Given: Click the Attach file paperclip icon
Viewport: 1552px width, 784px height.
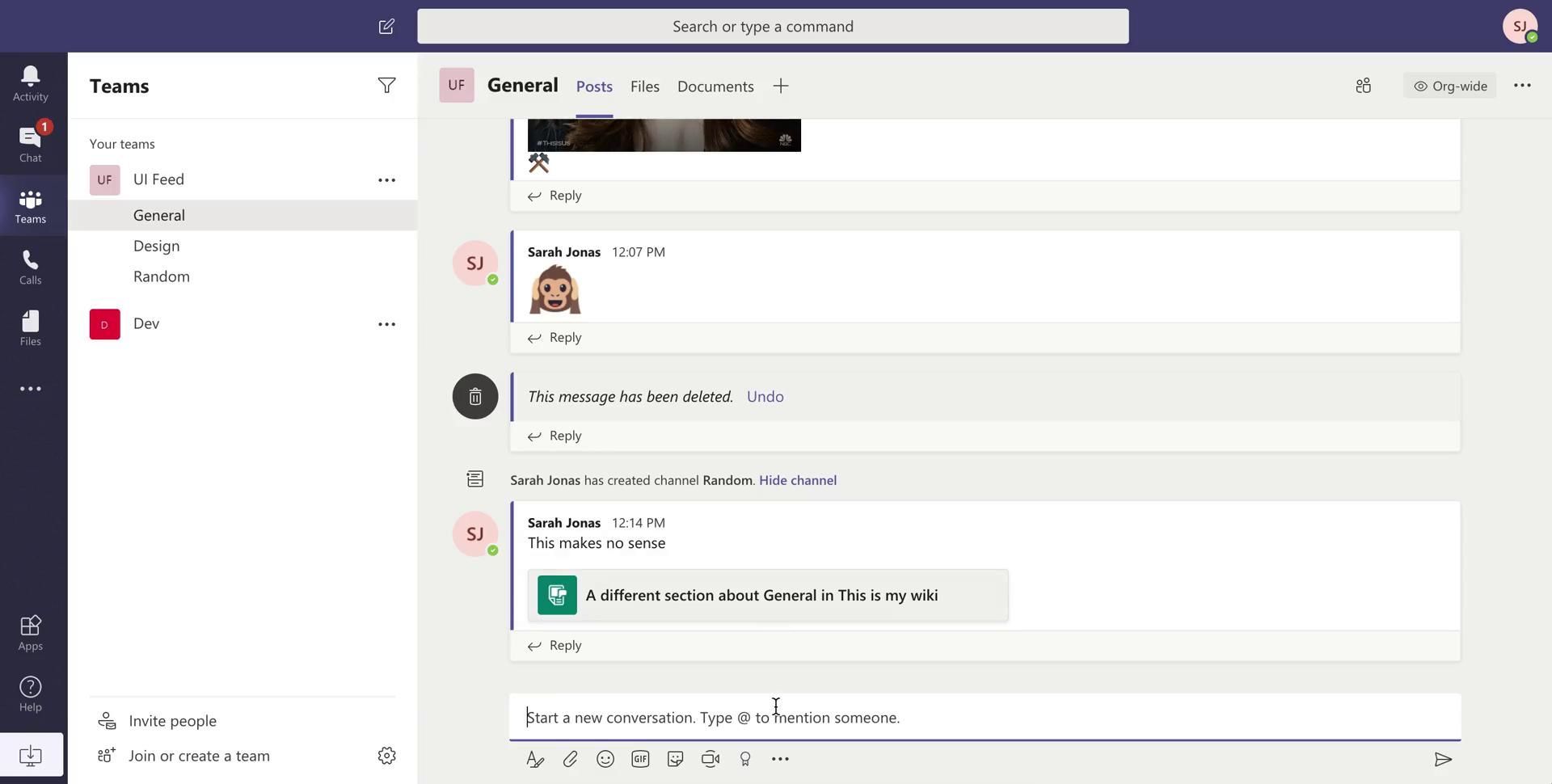Looking at the screenshot, I should (570, 759).
